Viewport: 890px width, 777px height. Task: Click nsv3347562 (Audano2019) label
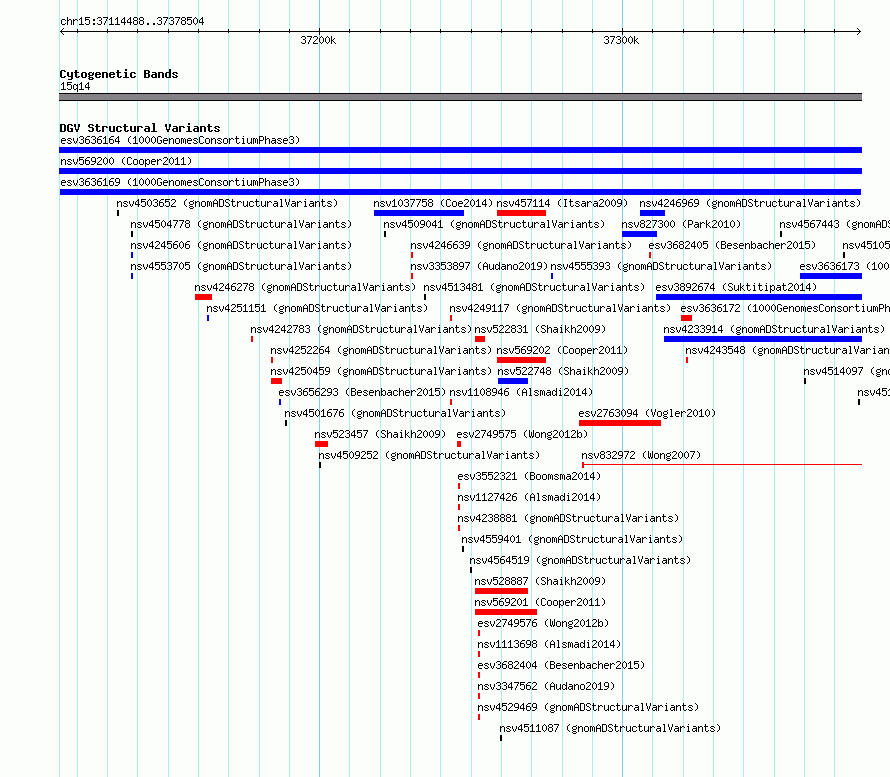pyautogui.click(x=546, y=686)
